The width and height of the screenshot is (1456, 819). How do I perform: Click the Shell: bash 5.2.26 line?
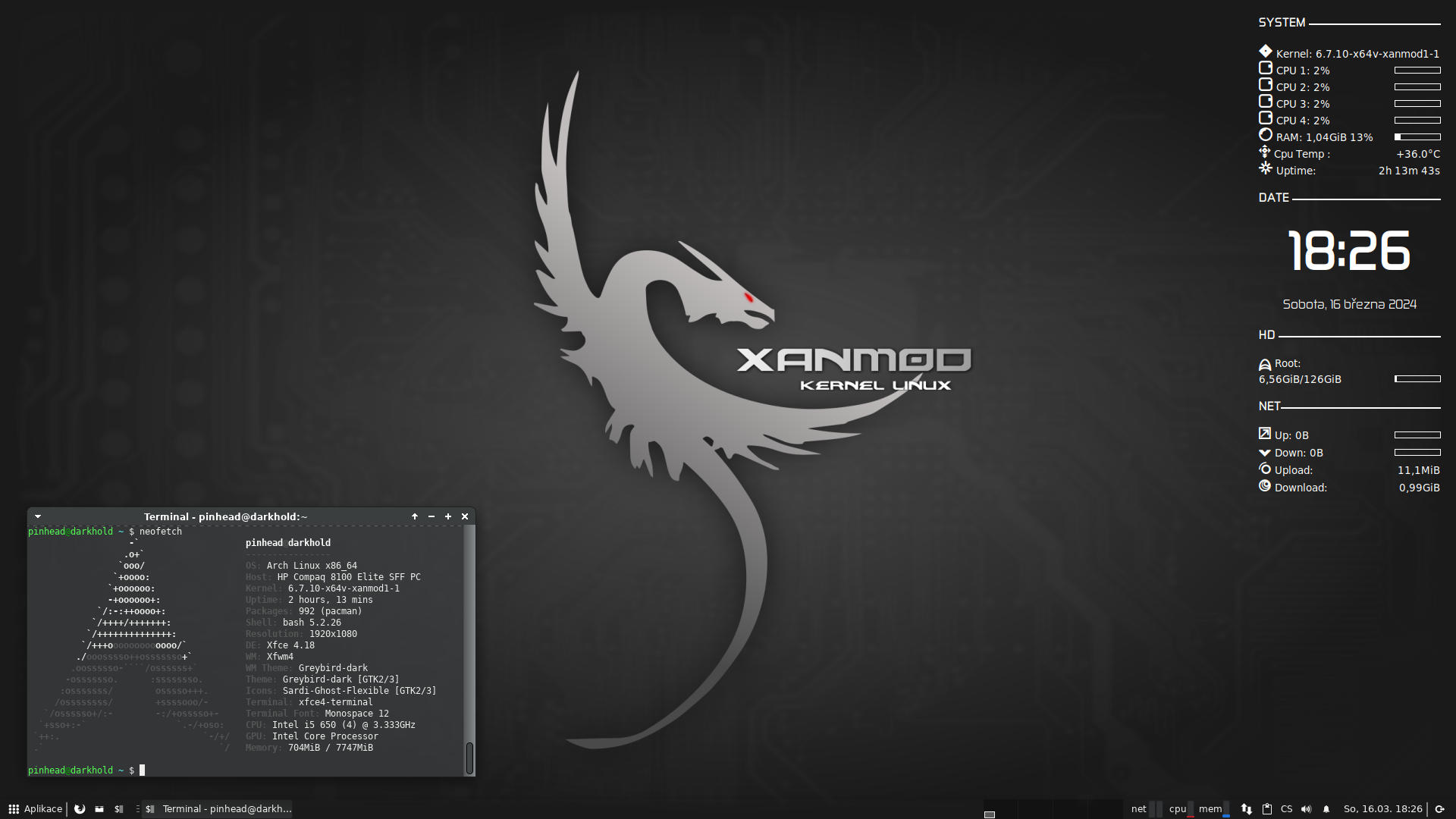[293, 623]
